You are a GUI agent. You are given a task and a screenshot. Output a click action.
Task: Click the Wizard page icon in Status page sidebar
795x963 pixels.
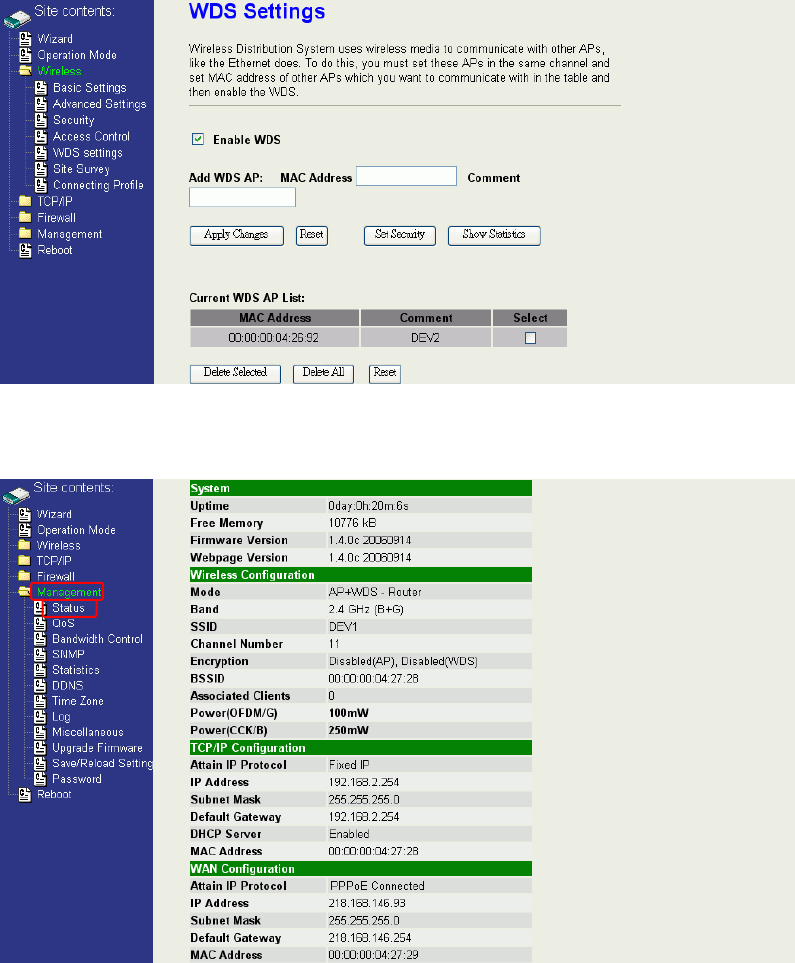[x=25, y=514]
